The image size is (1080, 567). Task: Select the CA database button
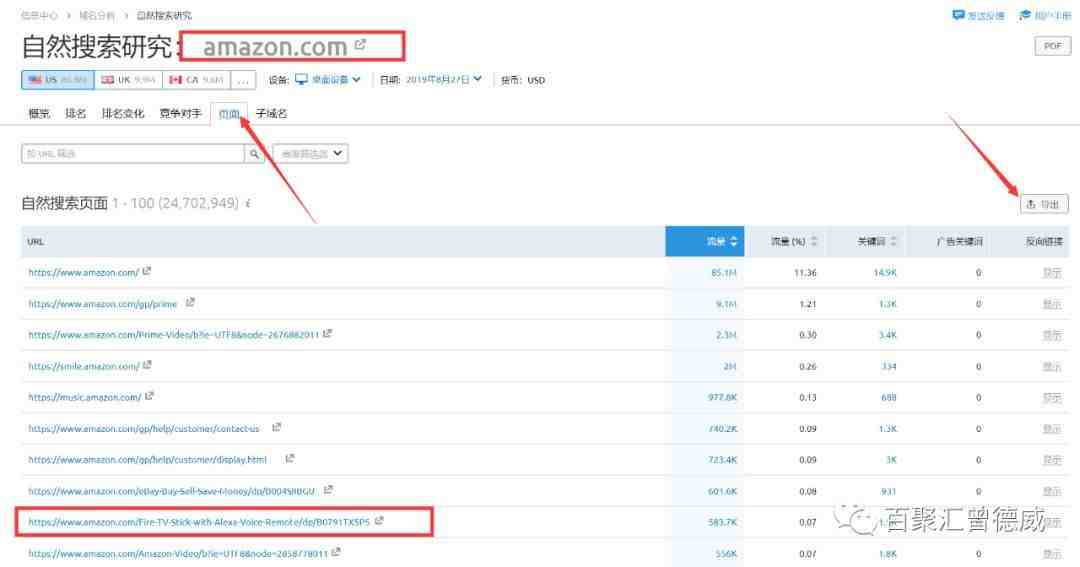point(196,80)
